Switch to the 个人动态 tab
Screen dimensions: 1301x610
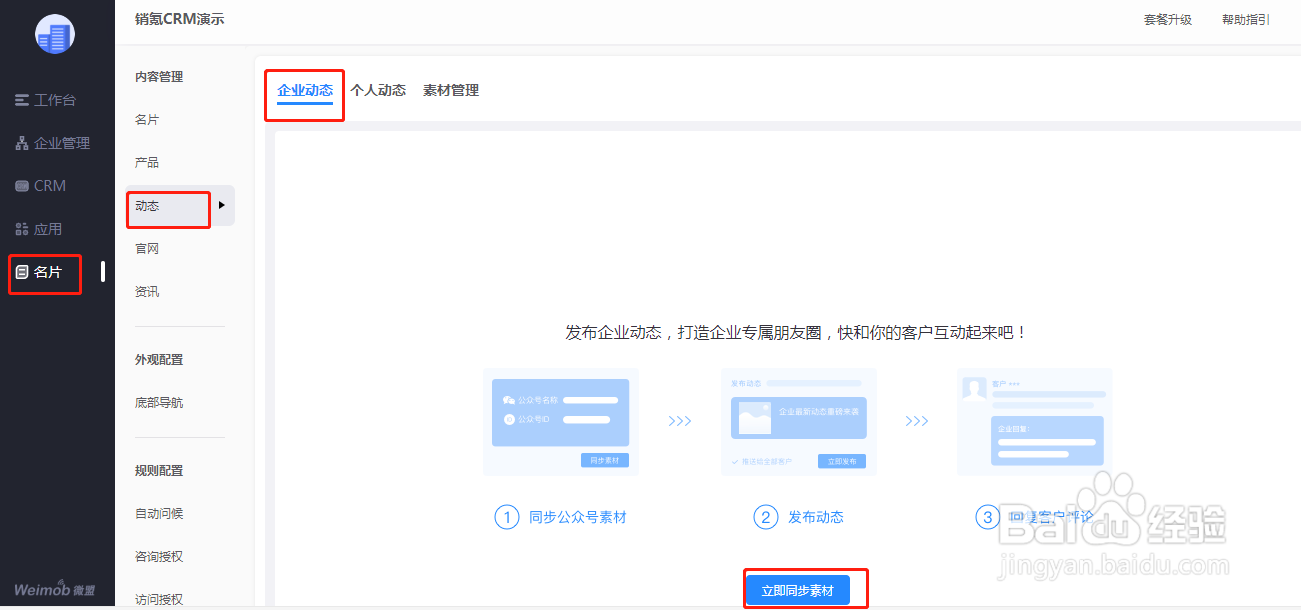[x=378, y=90]
